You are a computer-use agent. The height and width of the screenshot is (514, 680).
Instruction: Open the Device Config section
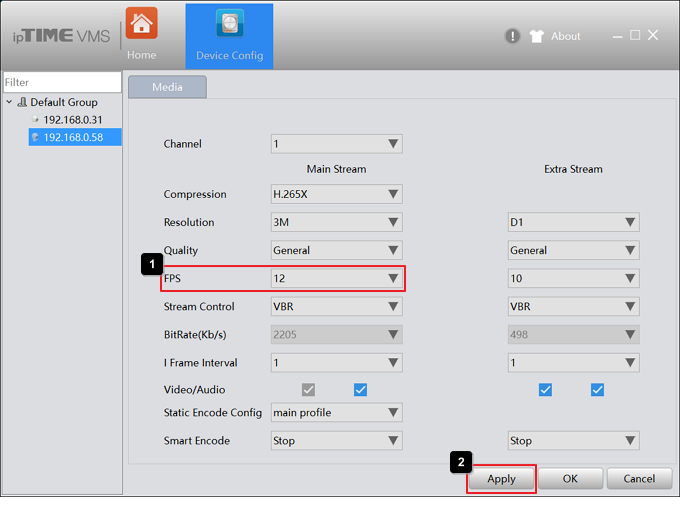click(x=229, y=36)
